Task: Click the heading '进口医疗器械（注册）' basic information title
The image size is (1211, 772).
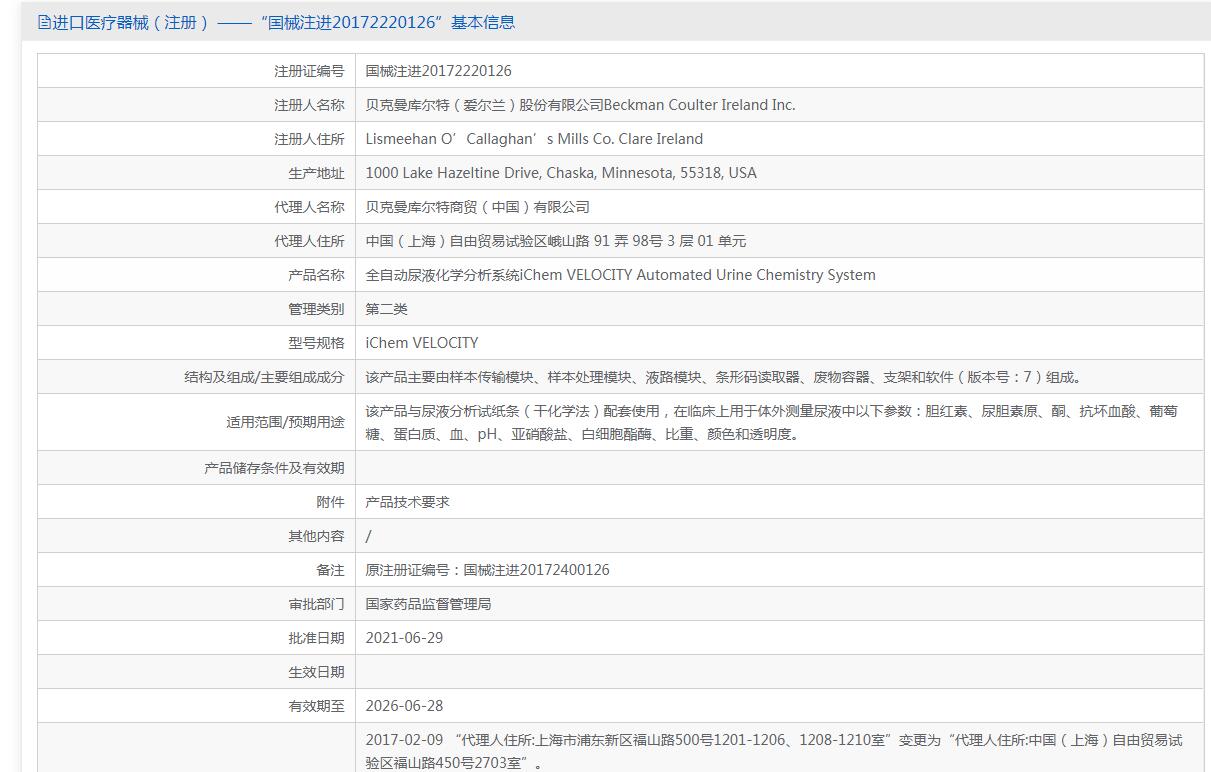Action: [283, 22]
